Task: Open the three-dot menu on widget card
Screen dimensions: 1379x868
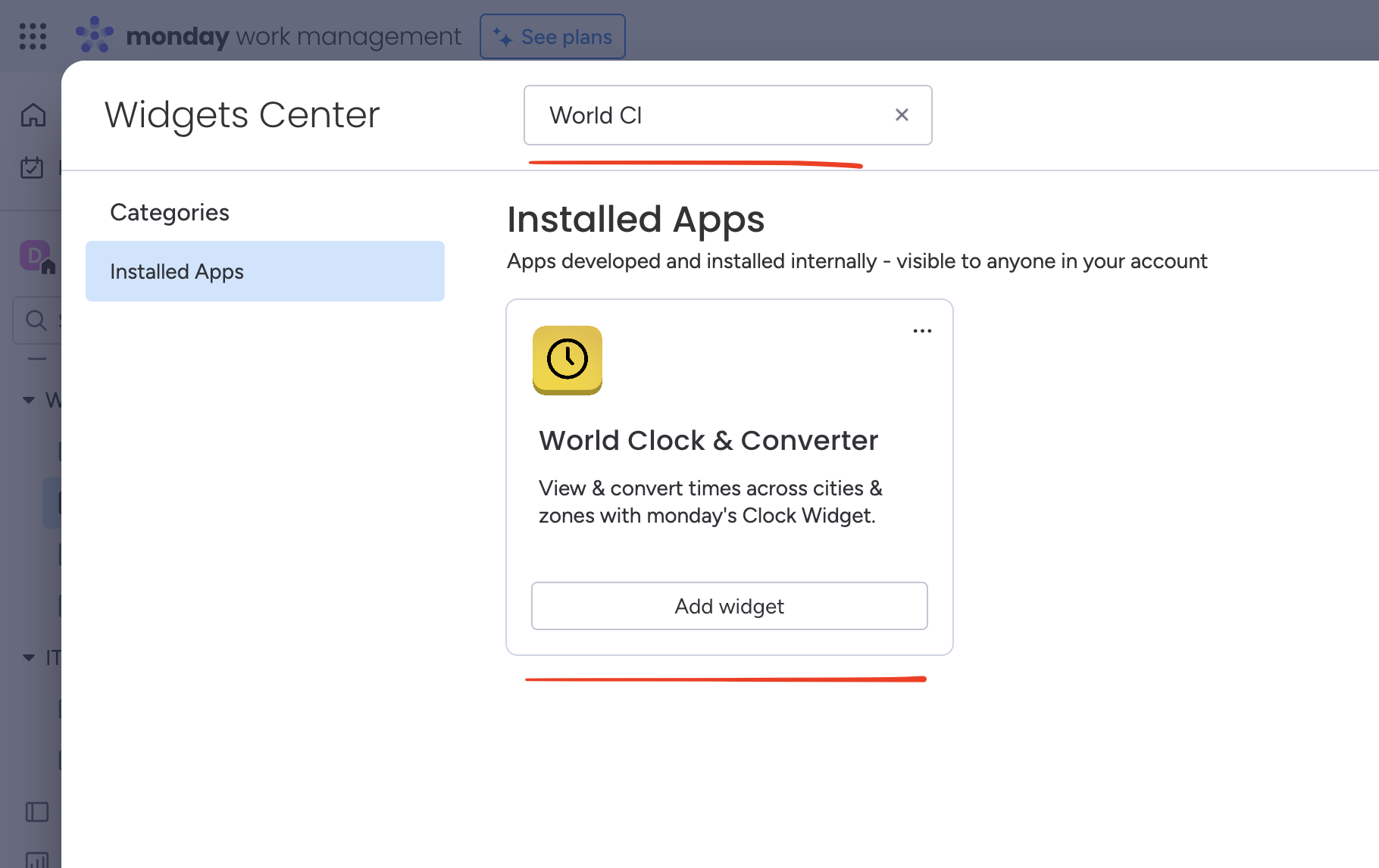Action: (x=922, y=331)
